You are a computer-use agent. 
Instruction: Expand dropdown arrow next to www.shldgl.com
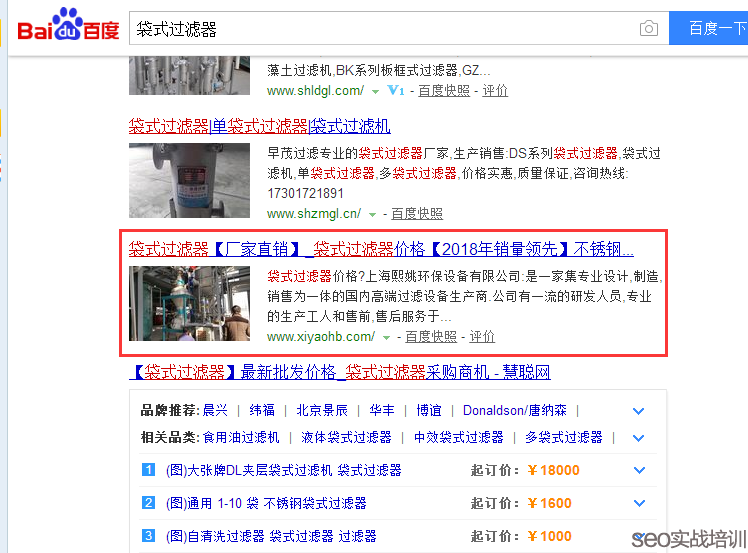click(375, 91)
